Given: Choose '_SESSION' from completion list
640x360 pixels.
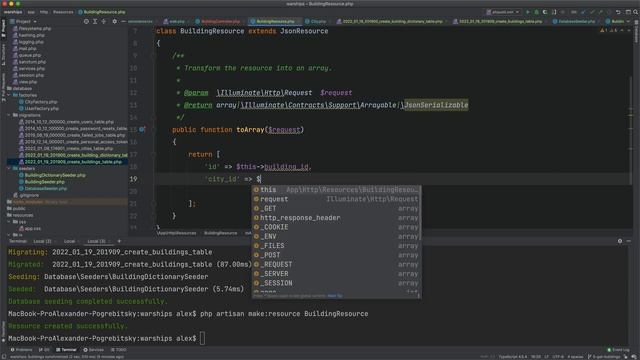Looking at the screenshot, I should pyautogui.click(x=336, y=283).
